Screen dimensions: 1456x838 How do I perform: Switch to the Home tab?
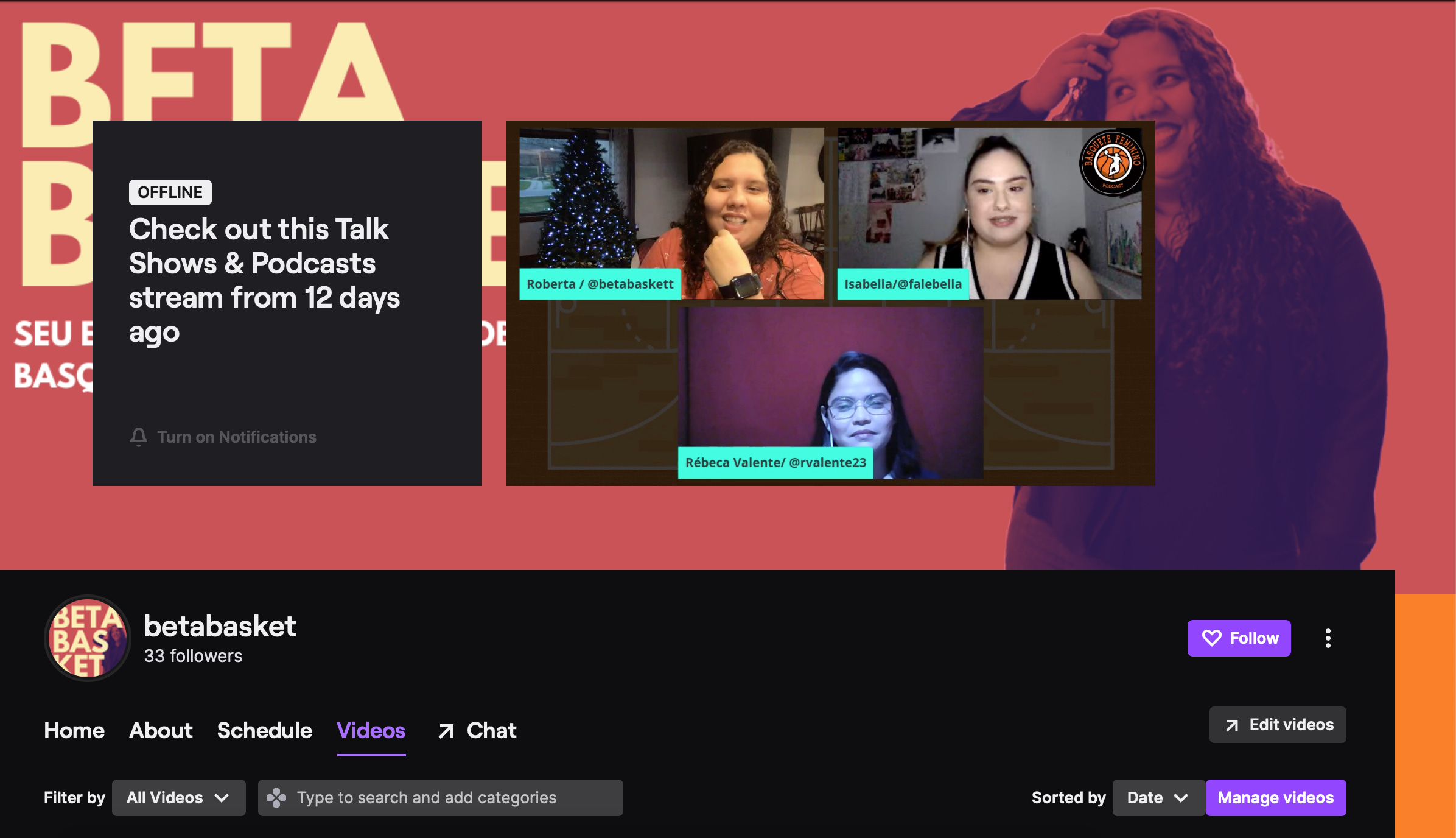point(74,730)
